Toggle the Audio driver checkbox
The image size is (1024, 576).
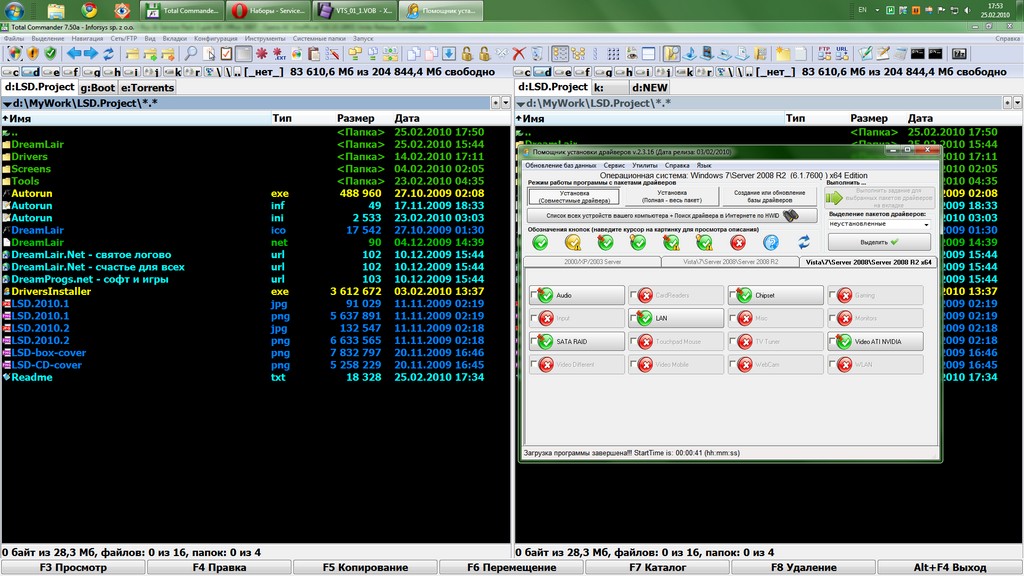point(533,295)
